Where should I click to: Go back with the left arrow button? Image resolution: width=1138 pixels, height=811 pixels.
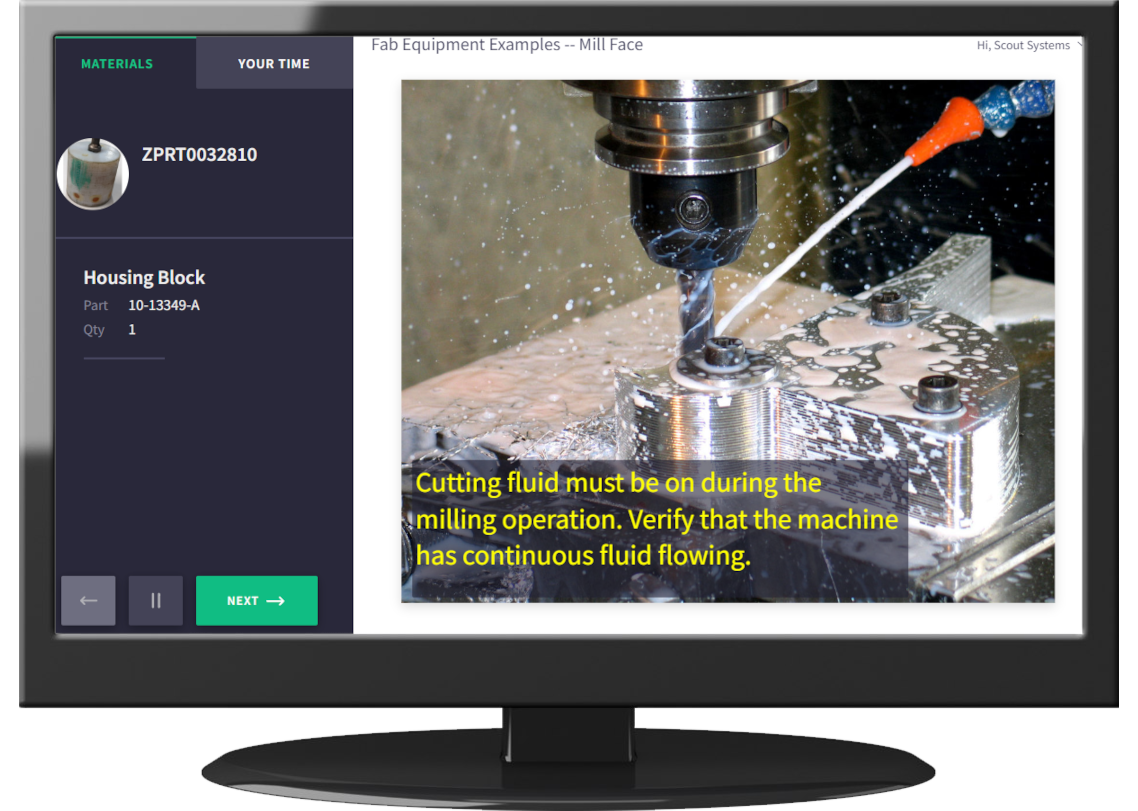click(88, 601)
